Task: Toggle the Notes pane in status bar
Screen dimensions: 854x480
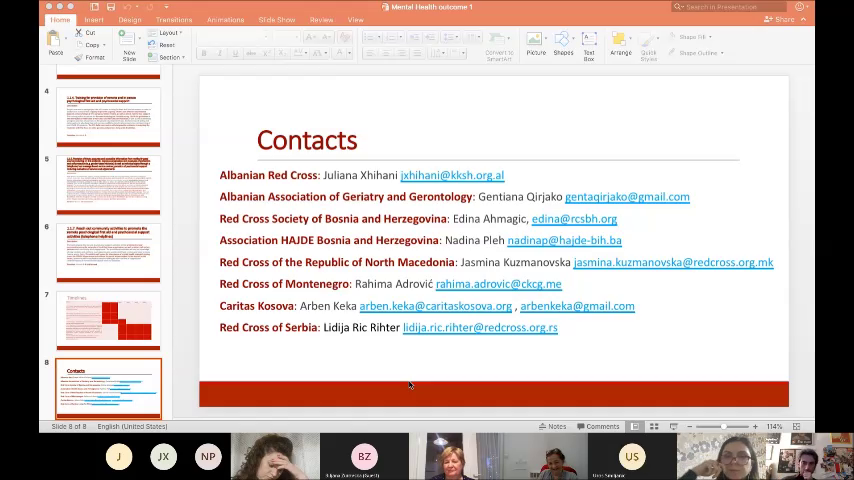Action: [552, 427]
